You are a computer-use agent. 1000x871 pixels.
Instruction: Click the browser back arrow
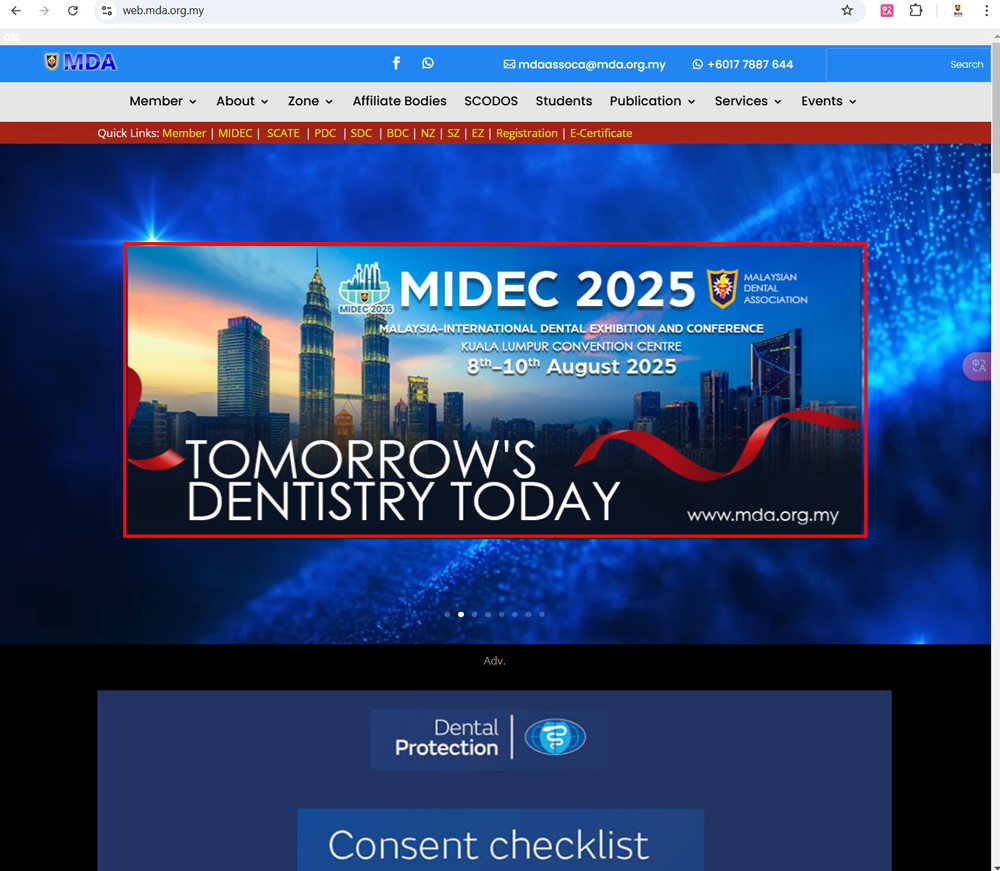[16, 11]
